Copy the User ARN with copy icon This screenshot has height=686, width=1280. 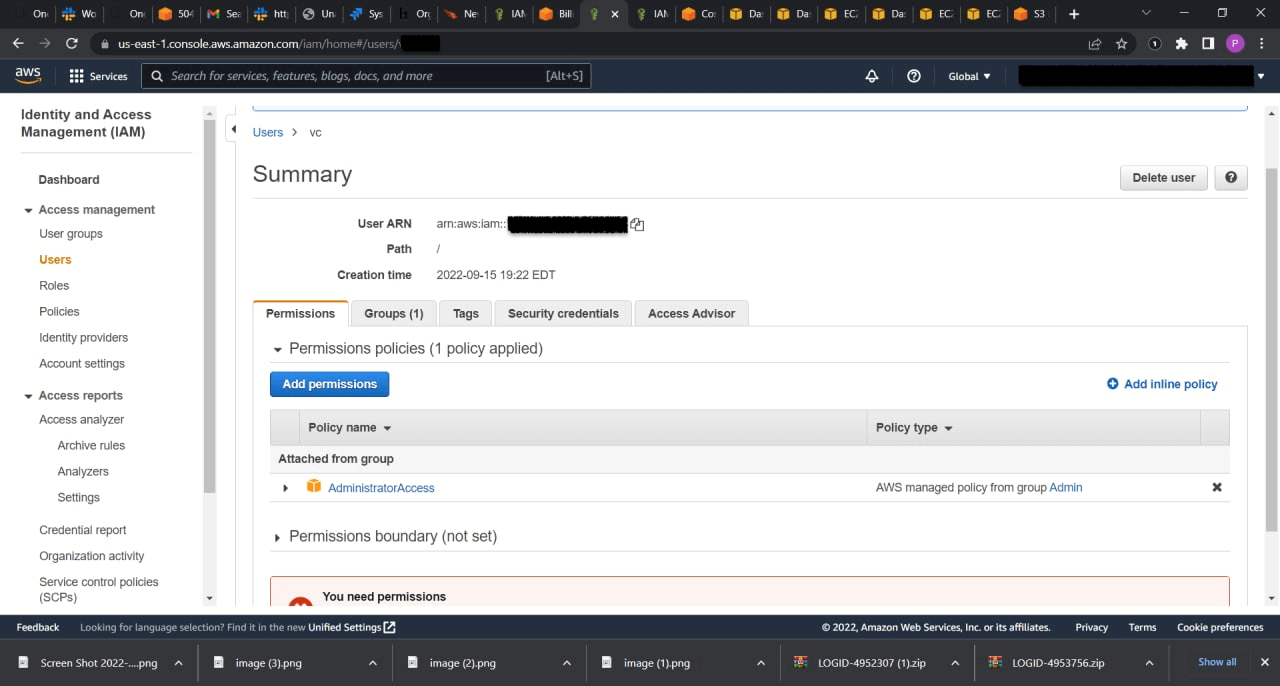tap(637, 225)
